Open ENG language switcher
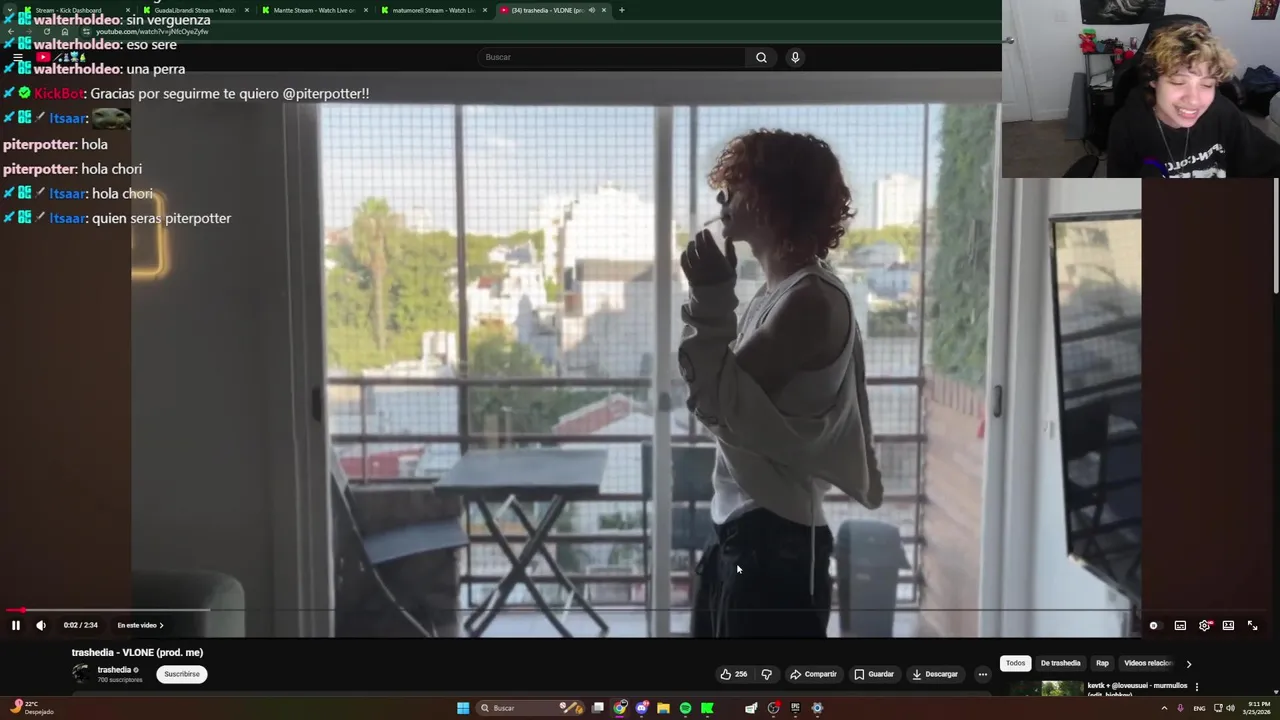The height and width of the screenshot is (720, 1280). [x=1199, y=708]
